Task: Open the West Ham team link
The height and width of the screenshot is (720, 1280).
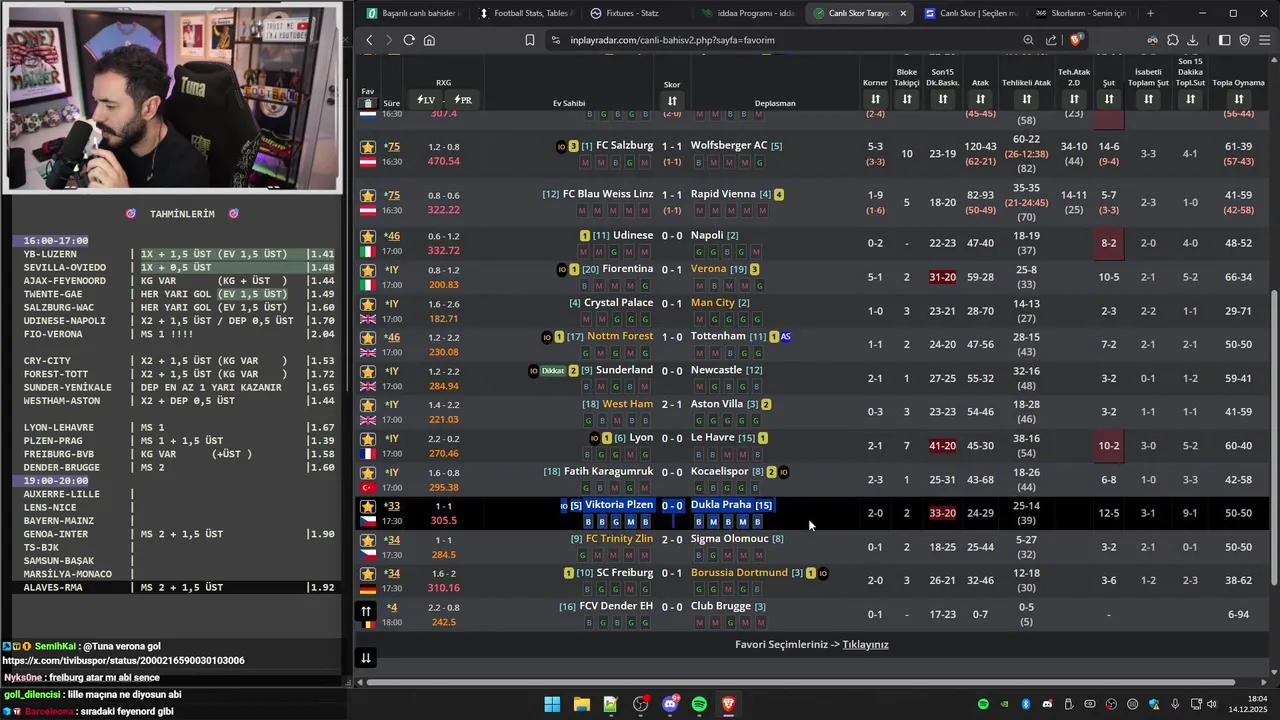Action: coord(627,404)
